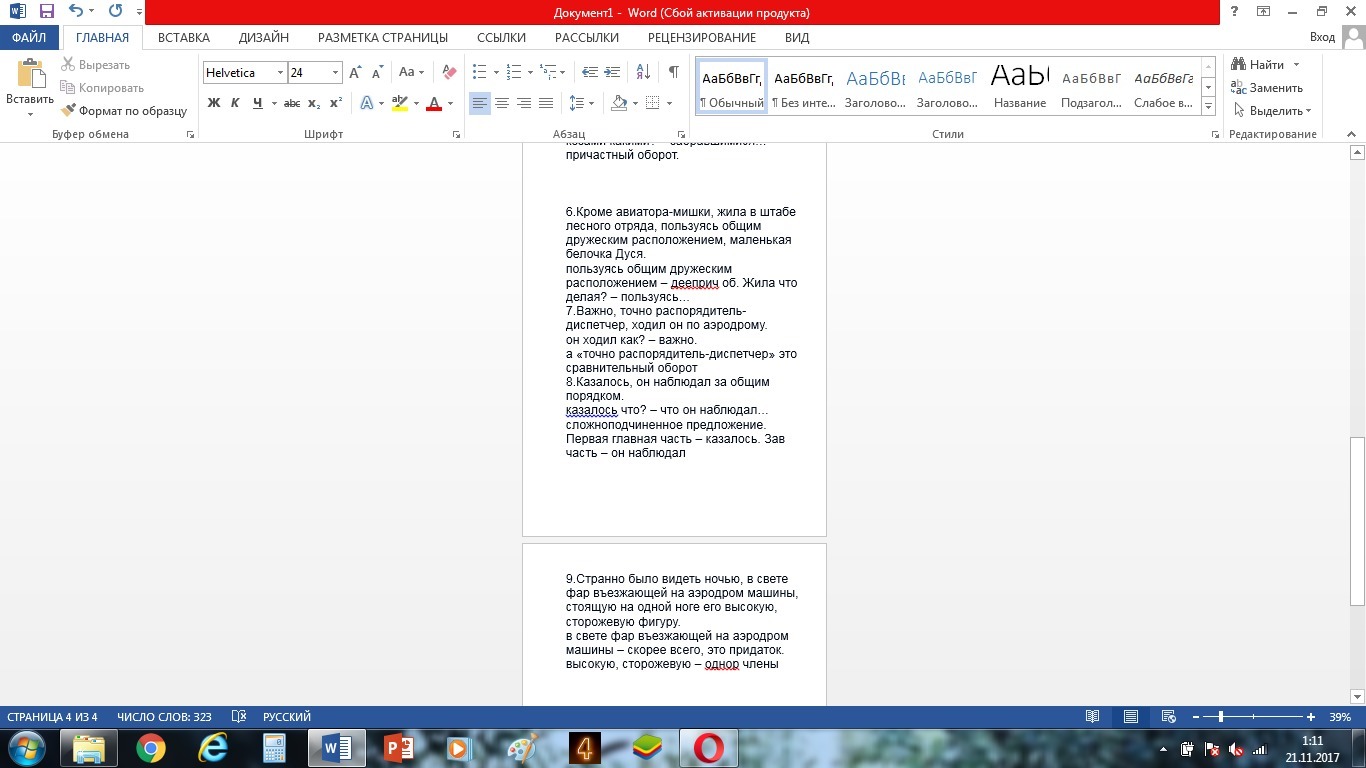Open the font size 24 dropdown
This screenshot has width=1366, height=768.
coord(335,72)
